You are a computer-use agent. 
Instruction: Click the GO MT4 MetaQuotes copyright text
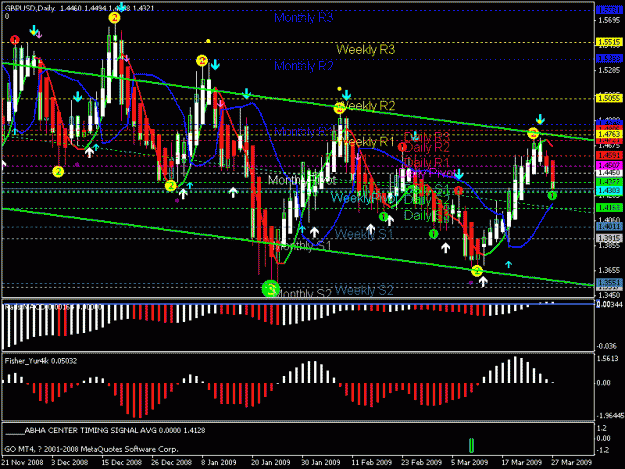(x=91, y=449)
